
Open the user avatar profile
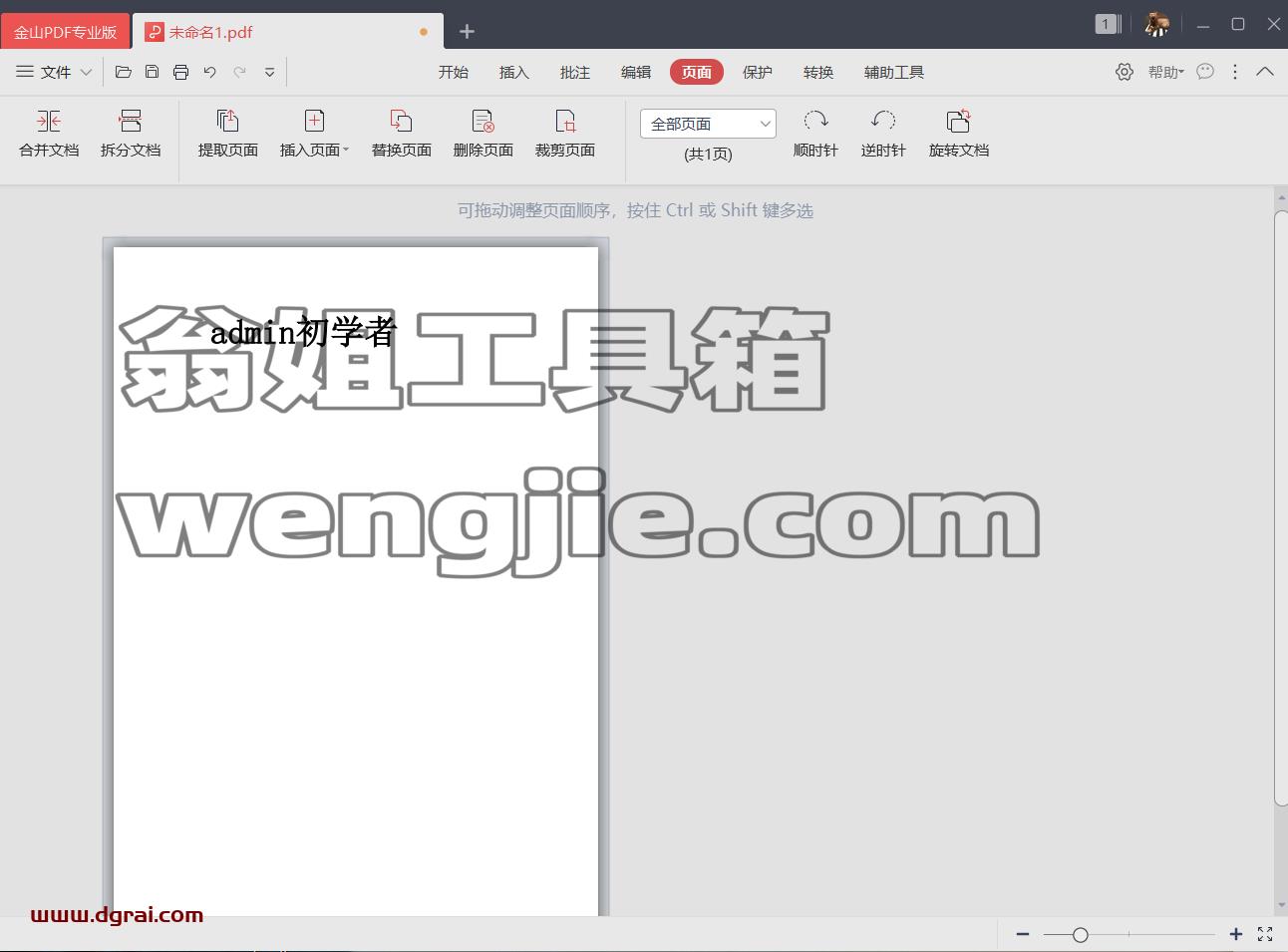(1156, 24)
